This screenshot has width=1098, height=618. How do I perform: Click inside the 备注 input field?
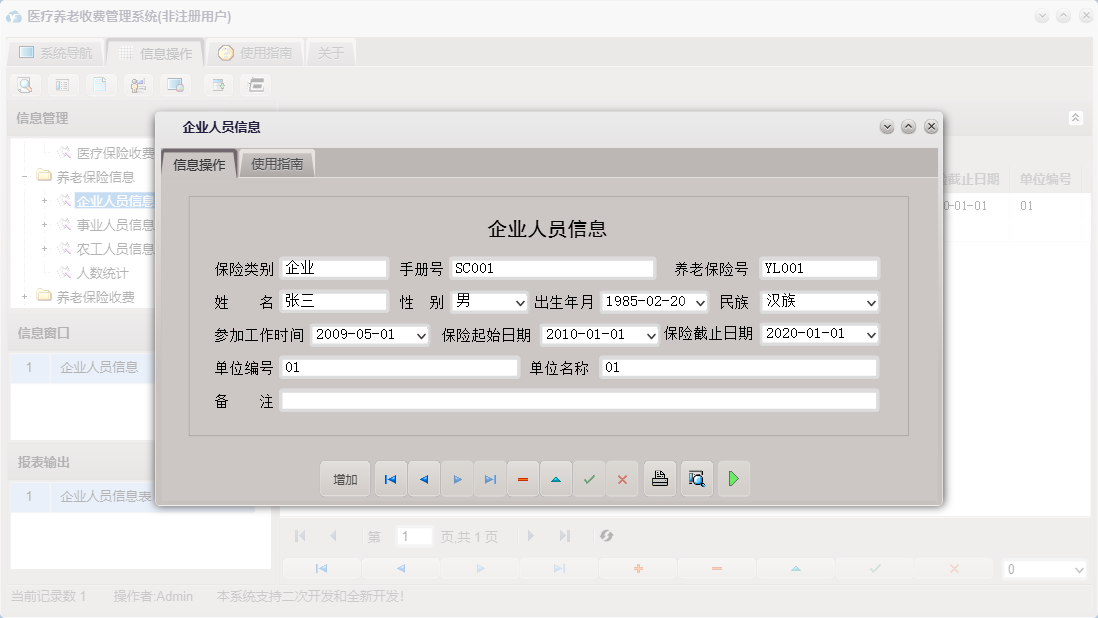coord(580,401)
